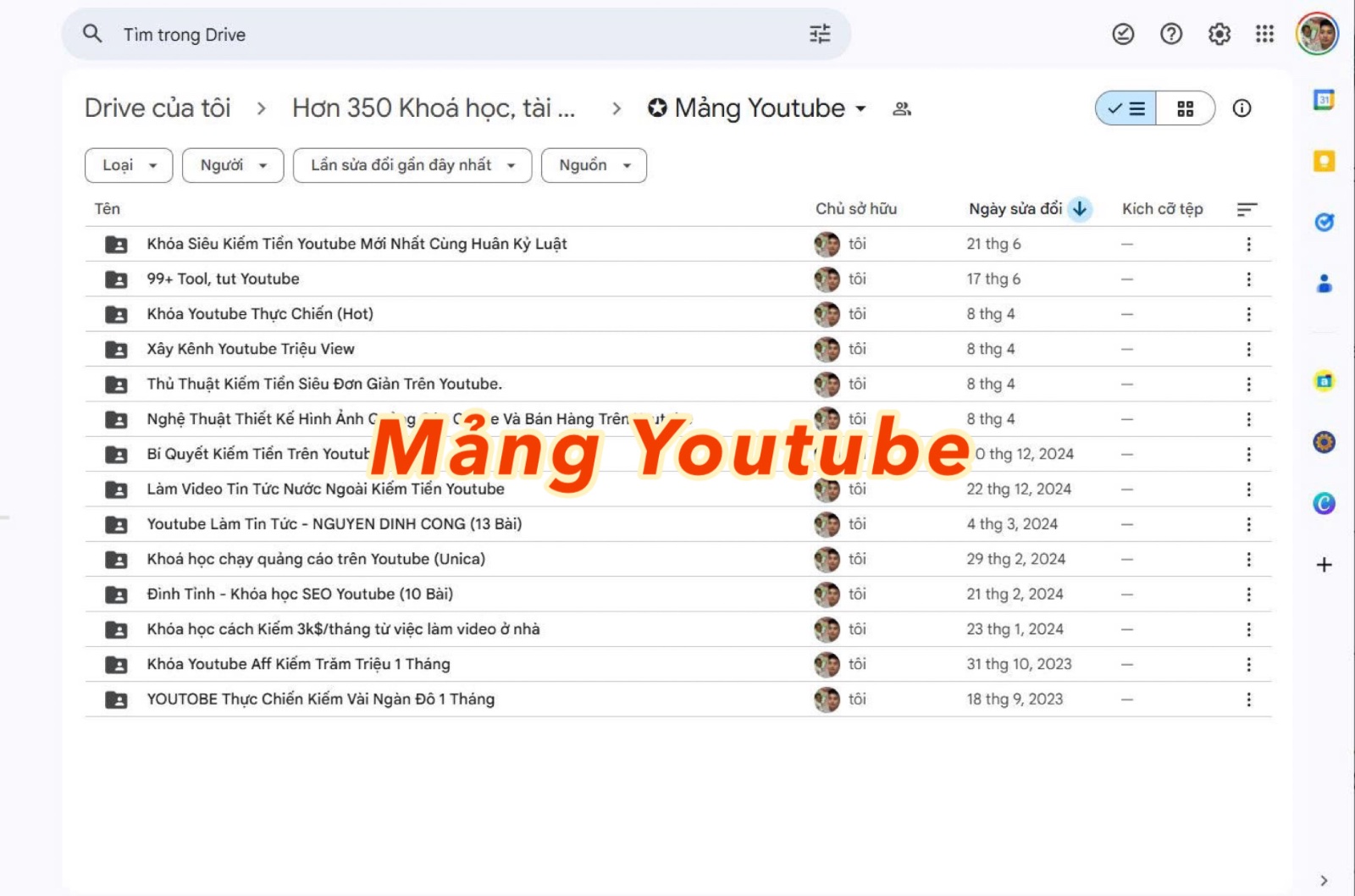
Task: Click Chủ sở hữu column header
Action: point(855,209)
